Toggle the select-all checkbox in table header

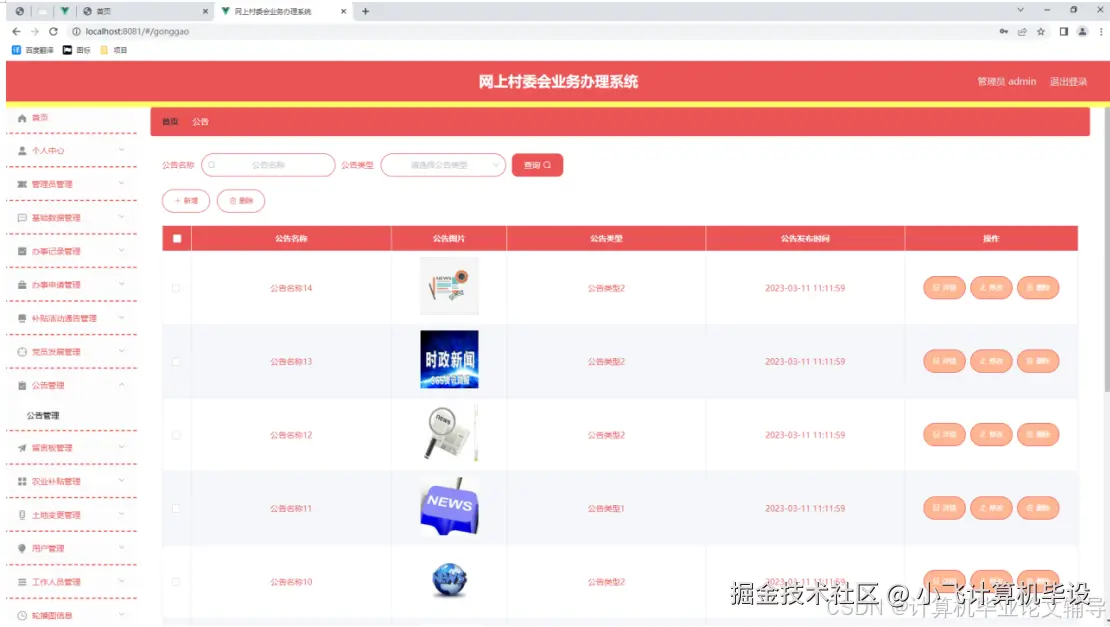coord(177,238)
